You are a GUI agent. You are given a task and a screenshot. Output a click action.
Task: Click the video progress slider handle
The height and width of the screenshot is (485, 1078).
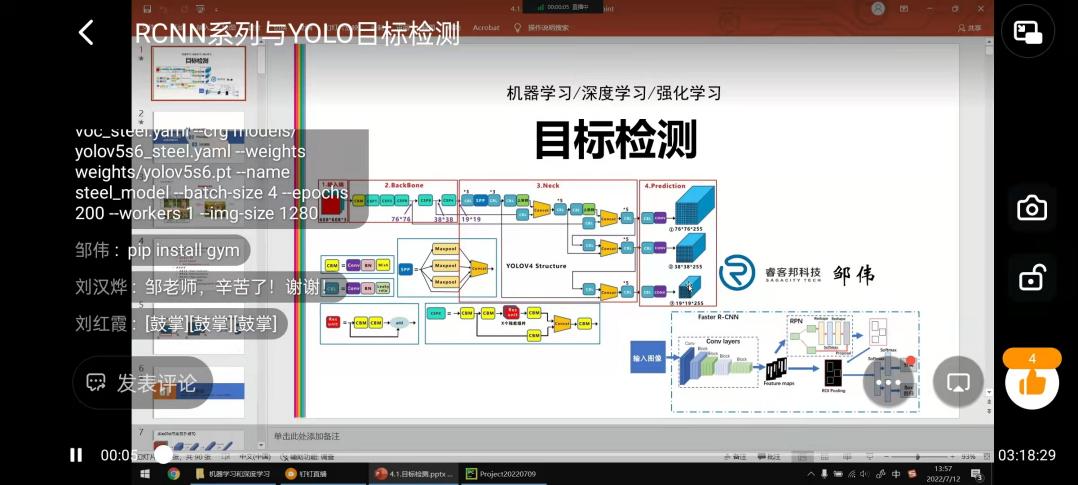162,455
